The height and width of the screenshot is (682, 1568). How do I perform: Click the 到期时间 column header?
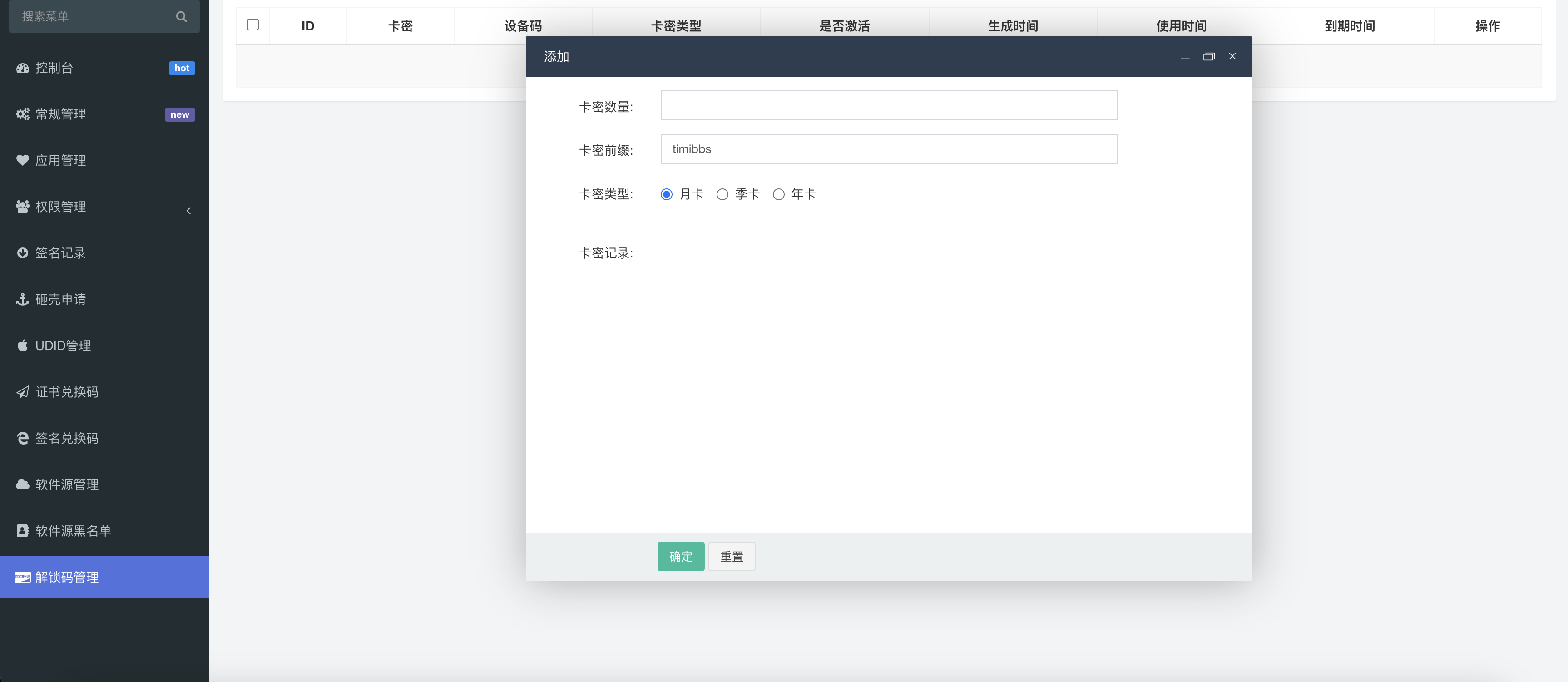click(x=1350, y=26)
